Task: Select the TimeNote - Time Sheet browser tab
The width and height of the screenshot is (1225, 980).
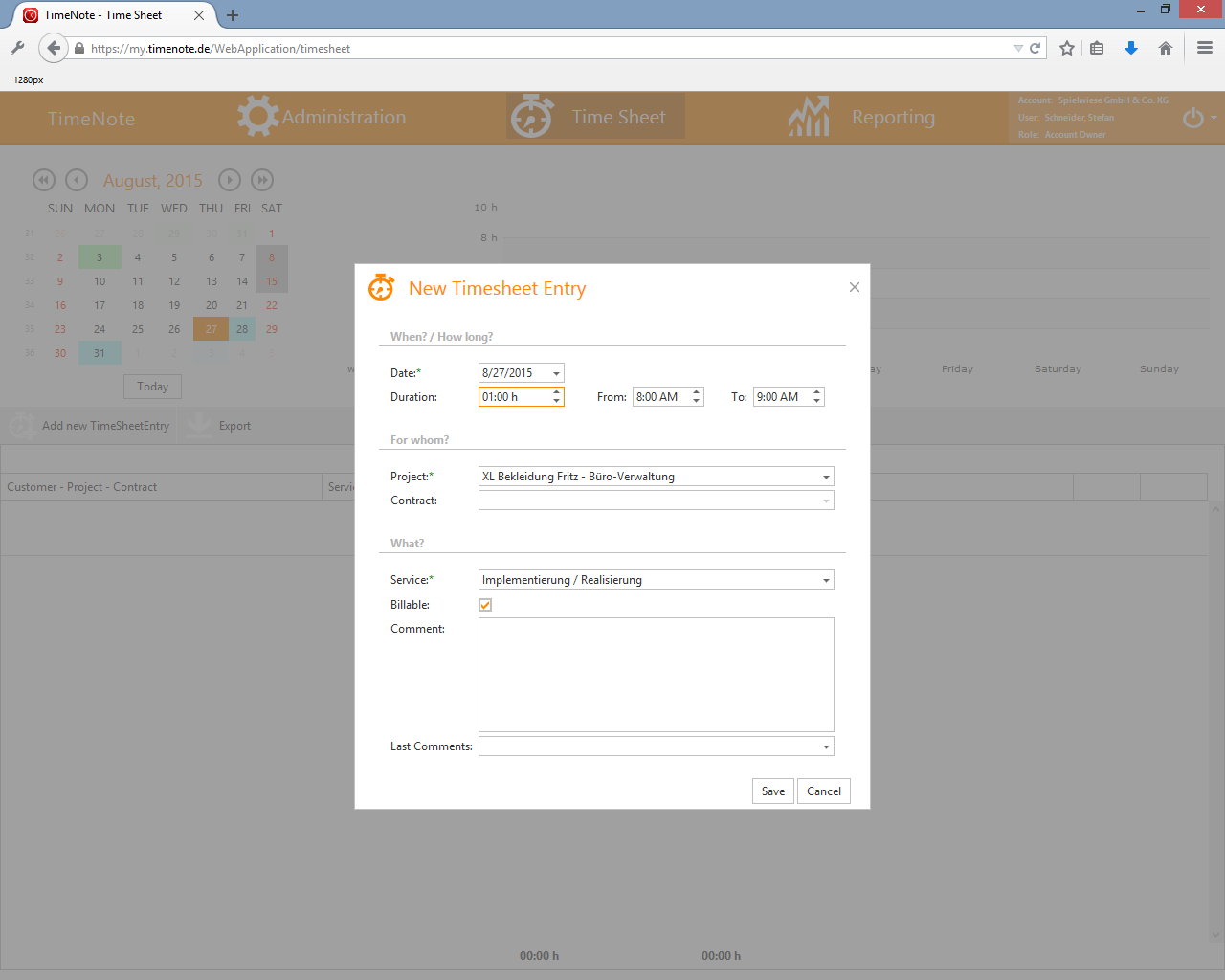Action: [x=103, y=15]
